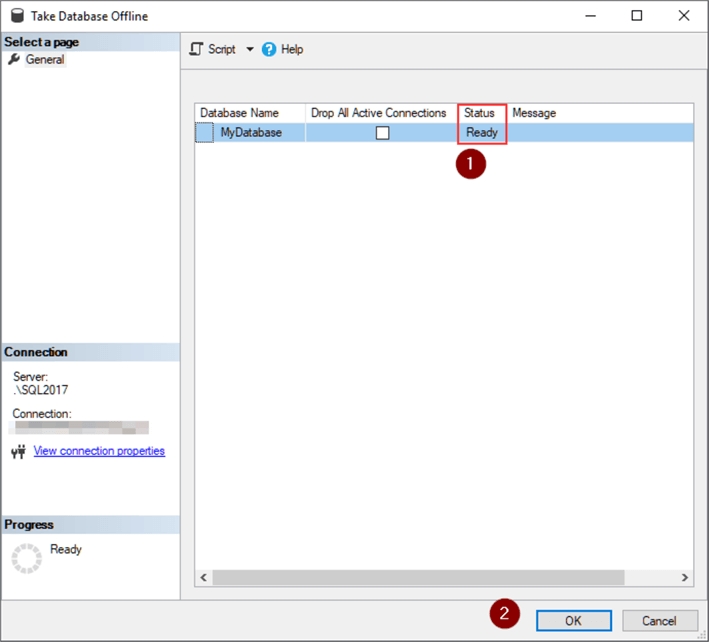Click the database icon in title bar

click(x=16, y=16)
